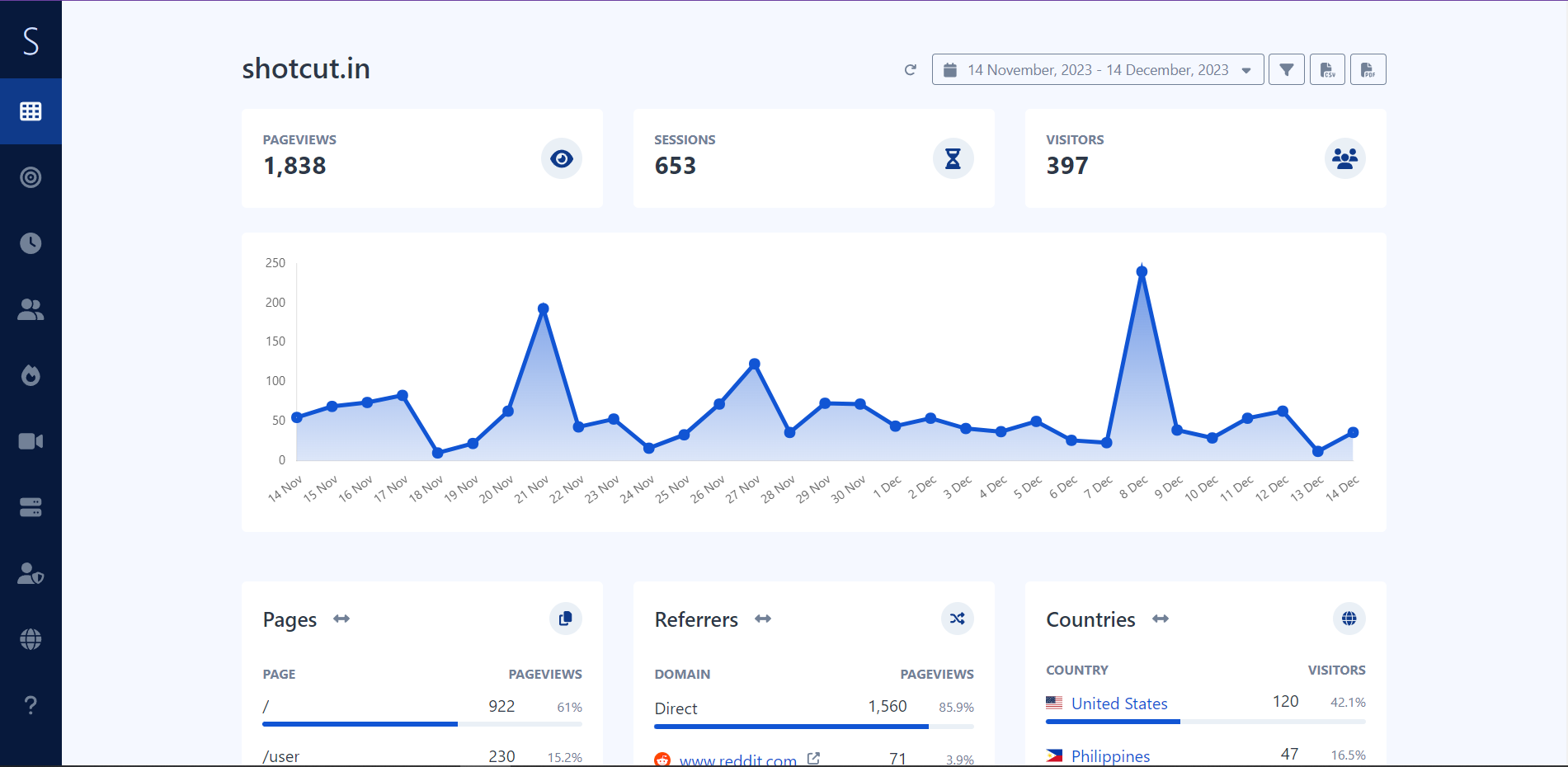Click the Visitors 397 card
This screenshot has height=767, width=1568.
point(1206,158)
